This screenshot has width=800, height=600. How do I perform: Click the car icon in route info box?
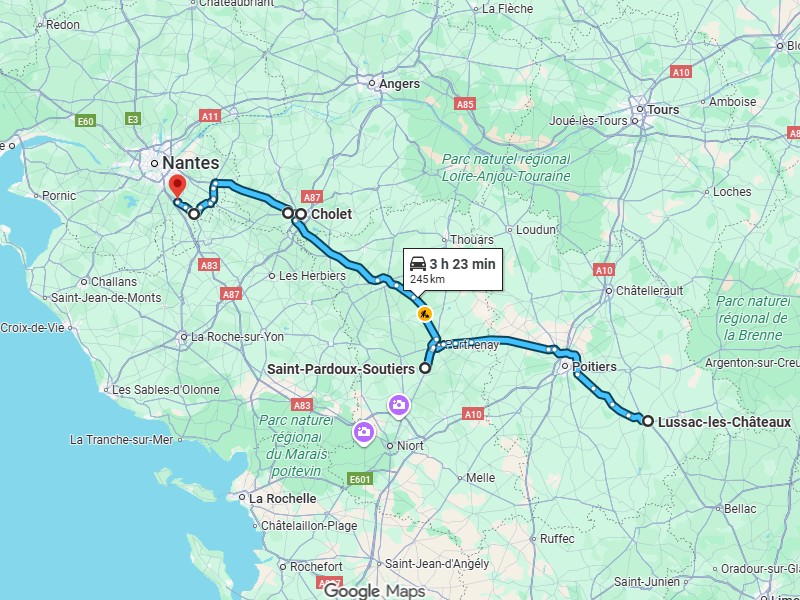pyautogui.click(x=418, y=264)
